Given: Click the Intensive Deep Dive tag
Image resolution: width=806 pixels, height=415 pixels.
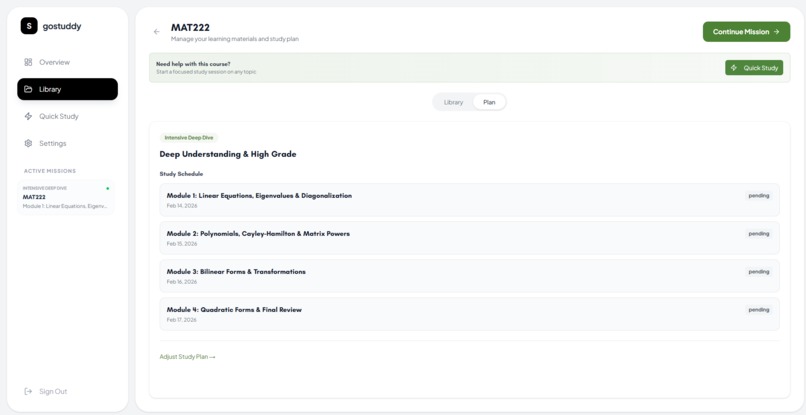Looking at the screenshot, I should click(x=189, y=138).
